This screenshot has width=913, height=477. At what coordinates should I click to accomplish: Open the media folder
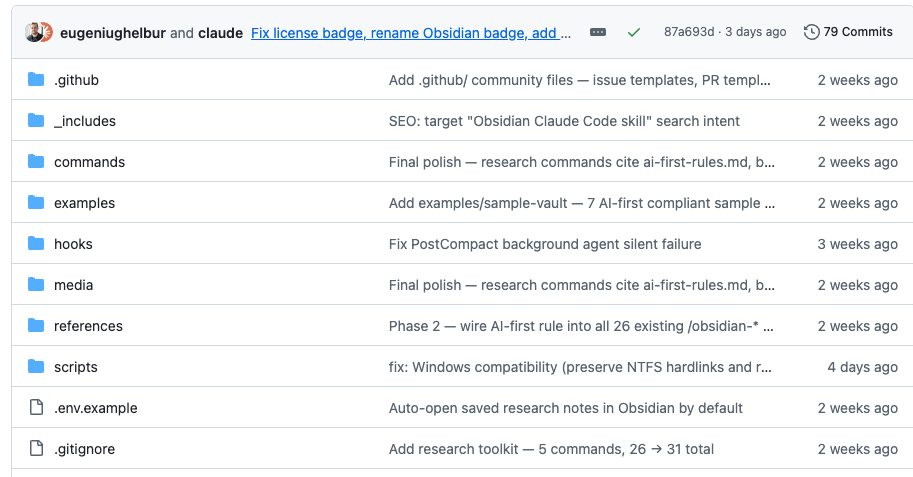73,285
